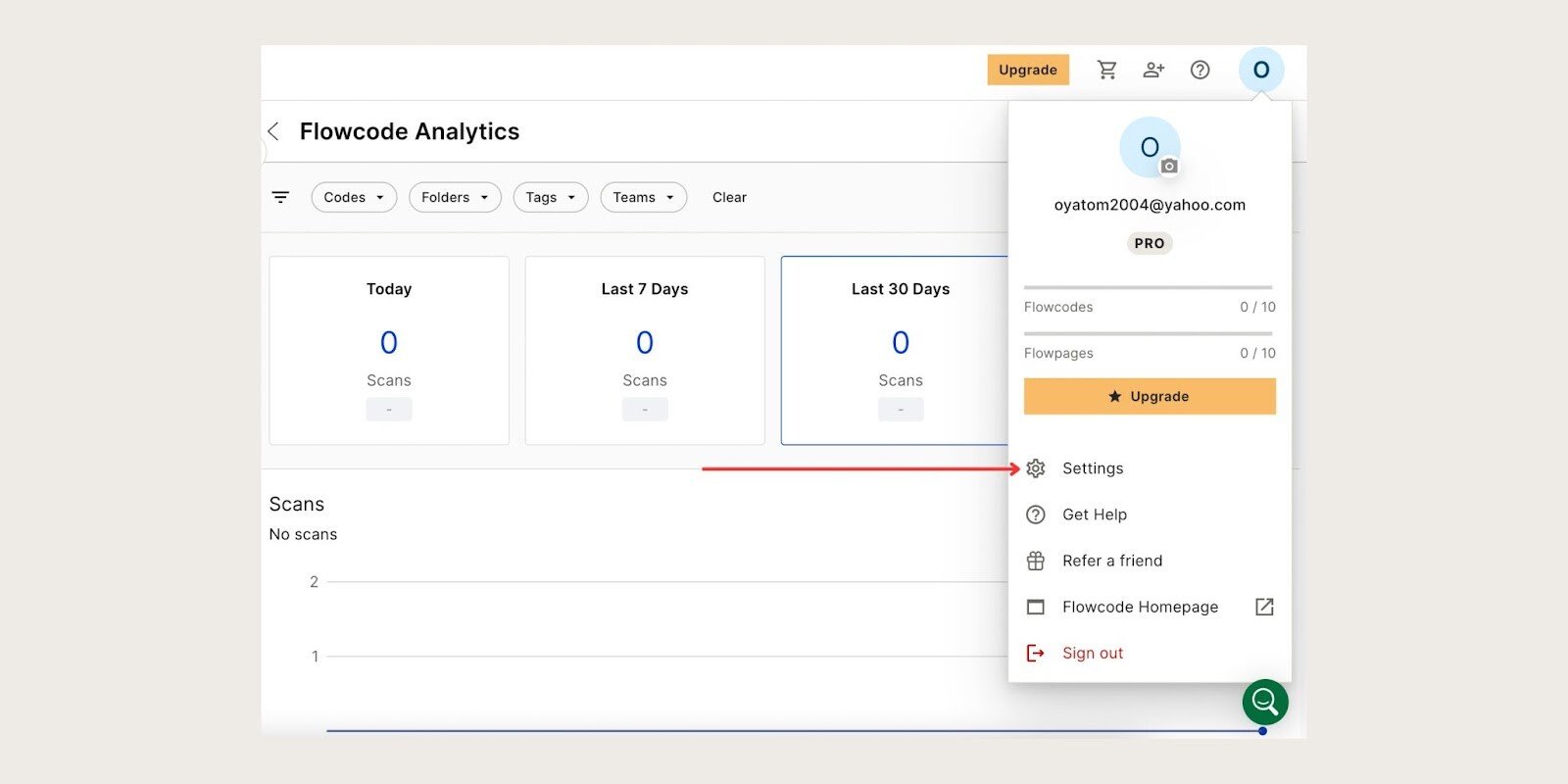
Task: Click the Sign out exit icon
Action: pos(1036,653)
